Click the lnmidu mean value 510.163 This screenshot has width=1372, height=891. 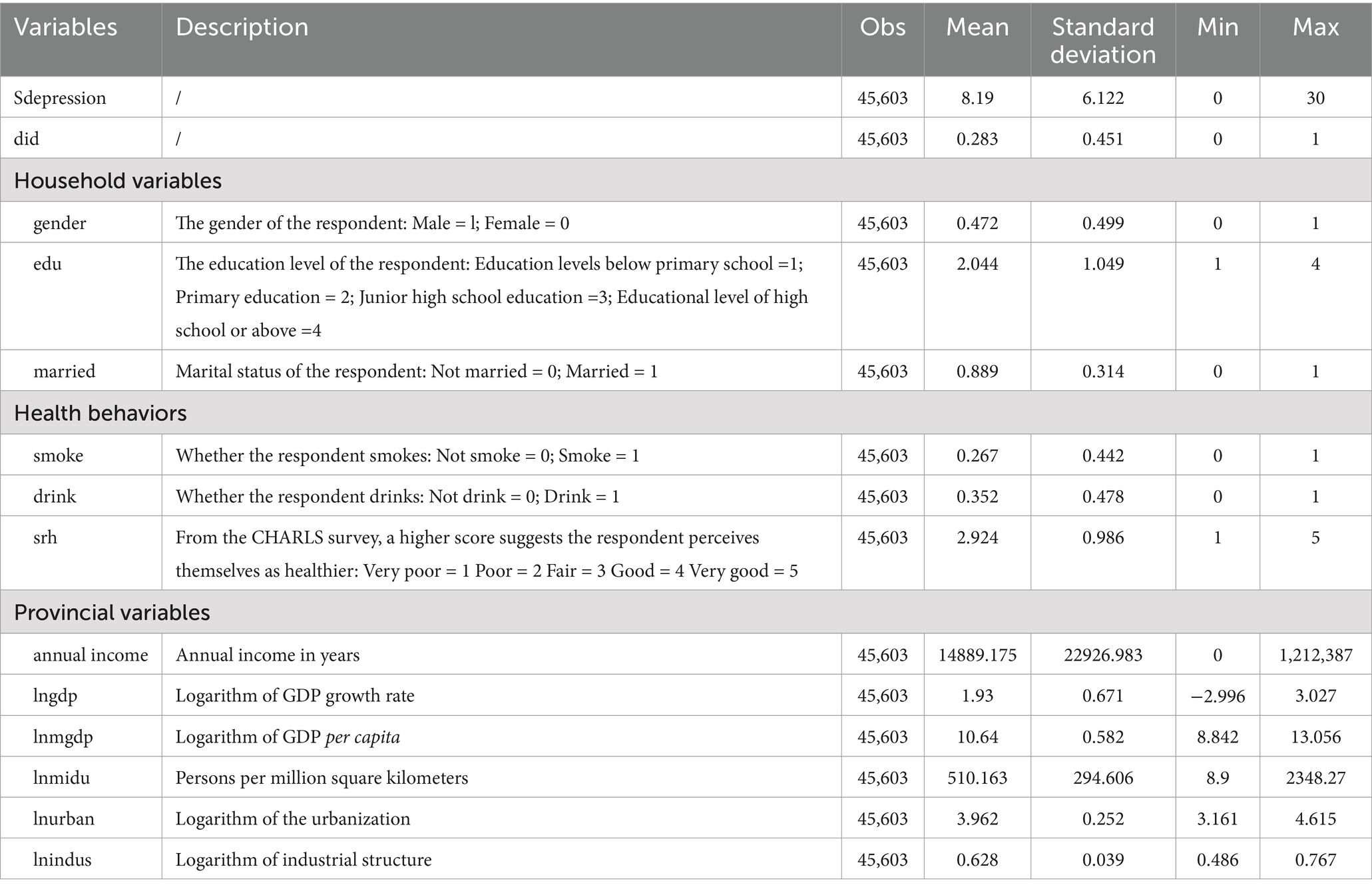pos(977,778)
